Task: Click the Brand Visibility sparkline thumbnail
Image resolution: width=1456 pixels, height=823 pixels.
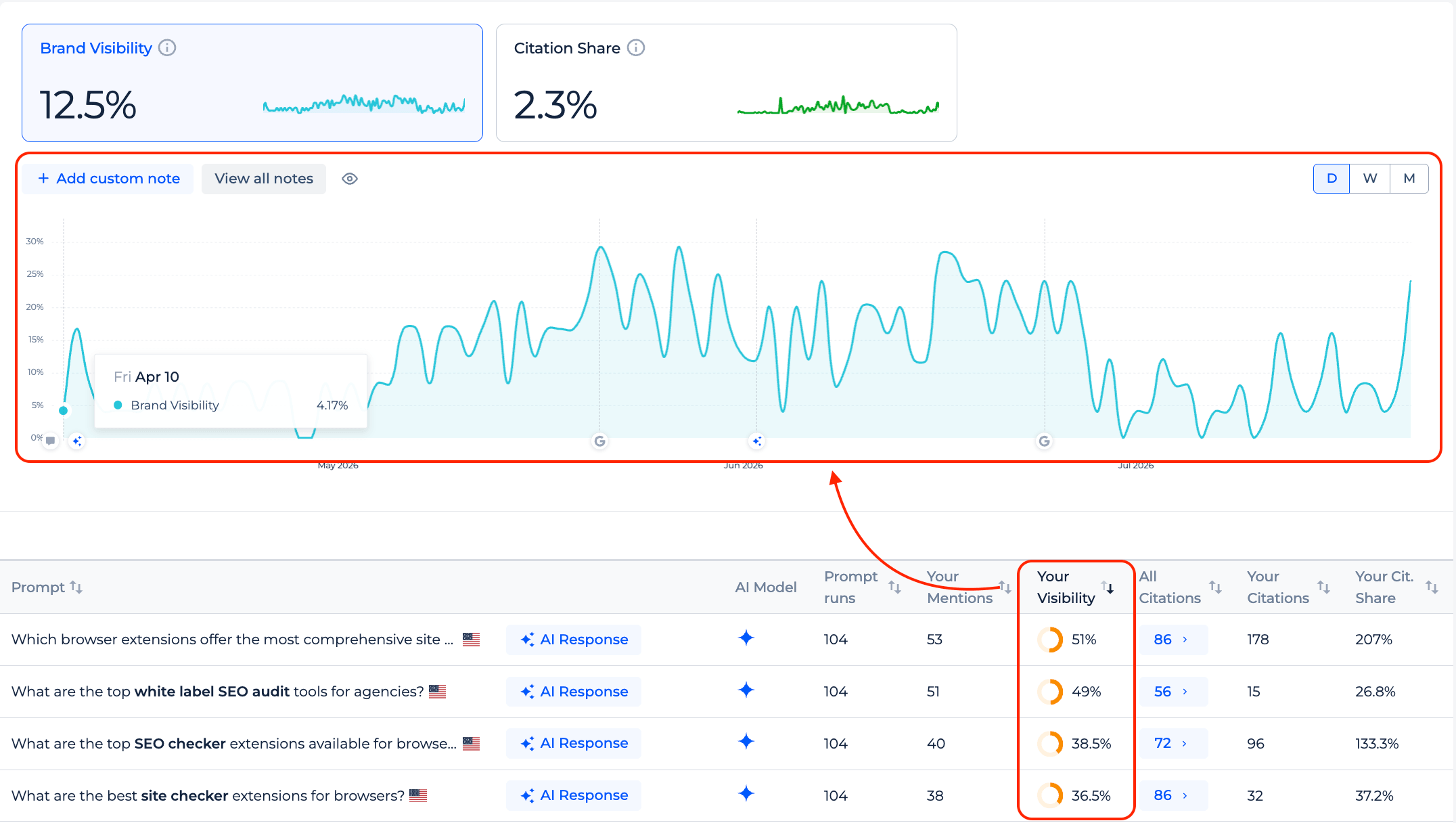Action: tap(364, 104)
